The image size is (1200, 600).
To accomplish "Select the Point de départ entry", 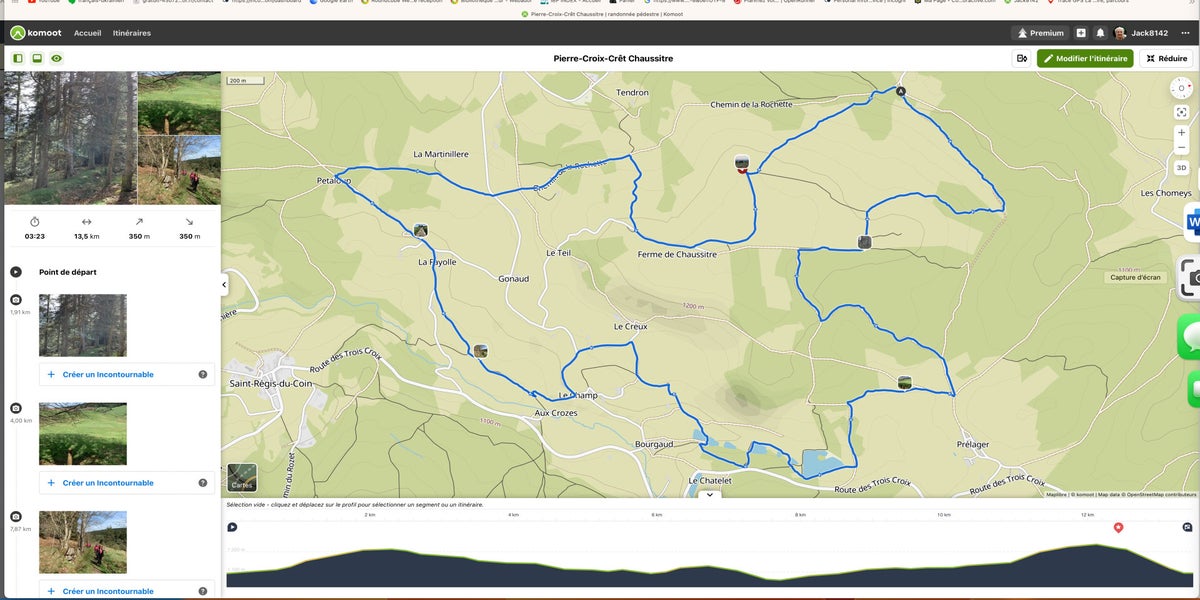I will click(68, 272).
